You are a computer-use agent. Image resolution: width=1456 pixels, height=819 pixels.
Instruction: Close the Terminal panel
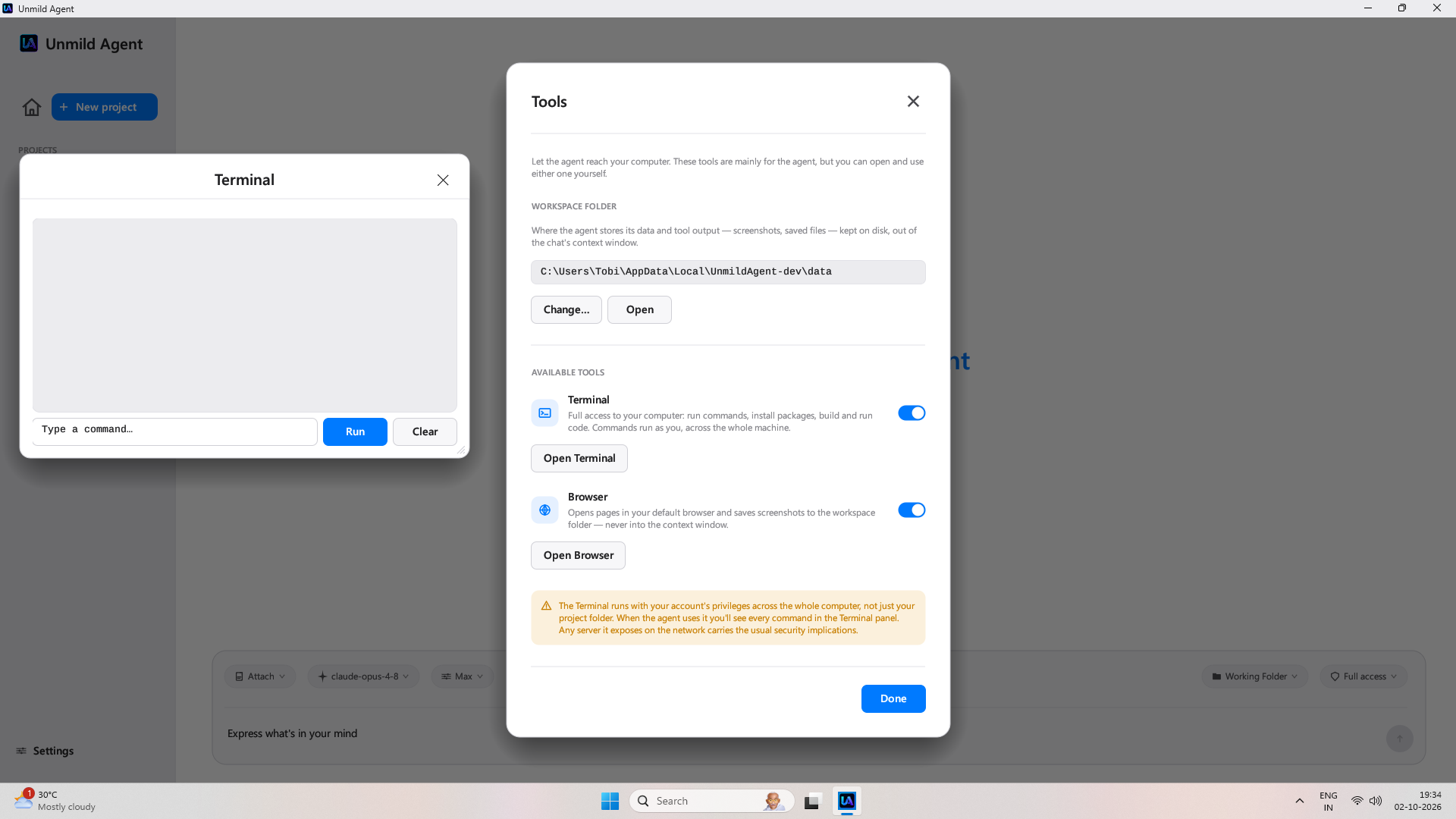click(443, 180)
